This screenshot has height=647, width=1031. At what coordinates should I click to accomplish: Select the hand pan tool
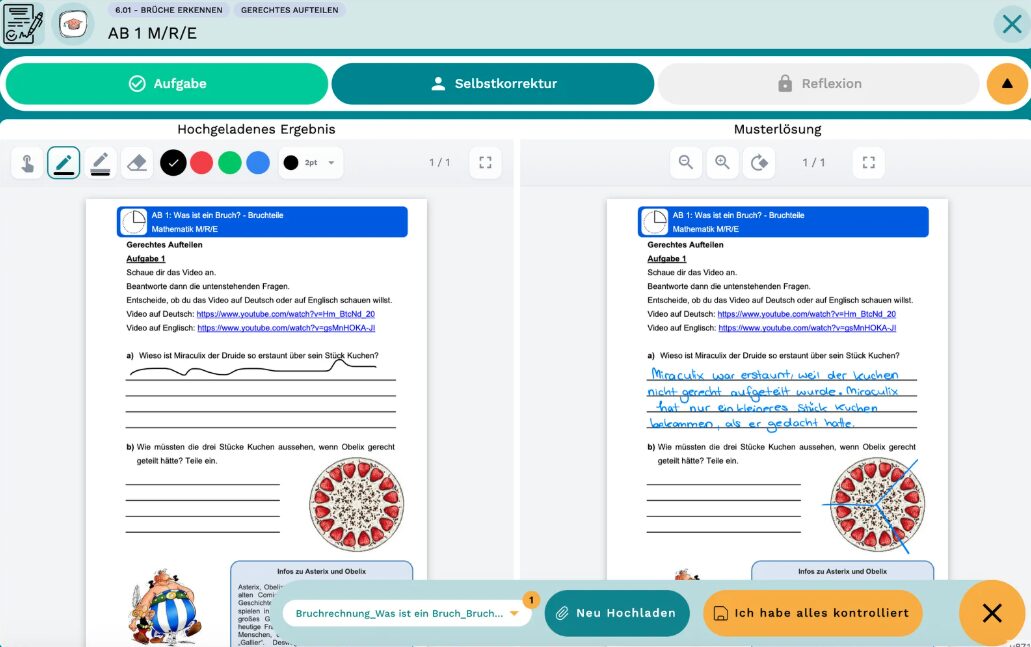pos(28,162)
